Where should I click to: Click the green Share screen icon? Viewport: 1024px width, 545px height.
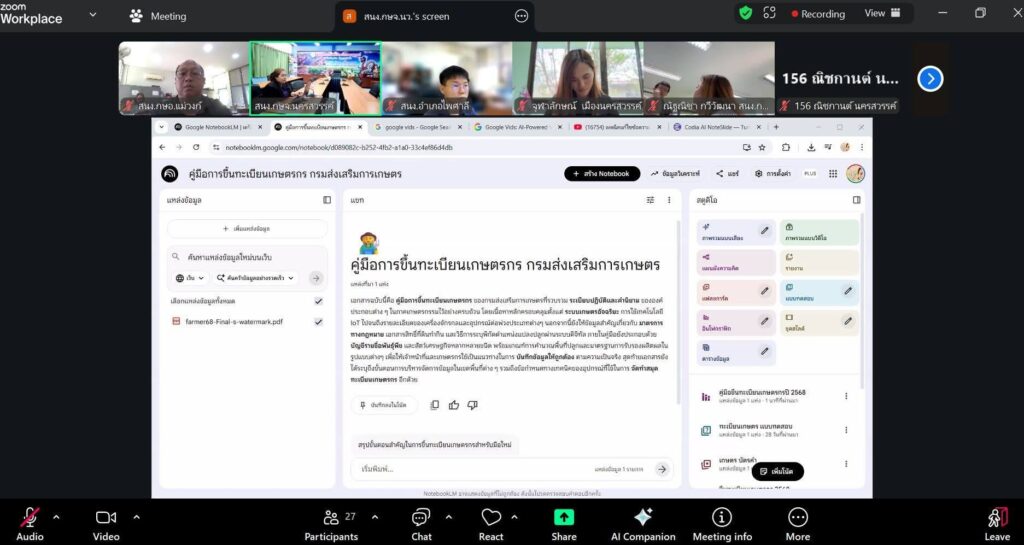coord(564,517)
